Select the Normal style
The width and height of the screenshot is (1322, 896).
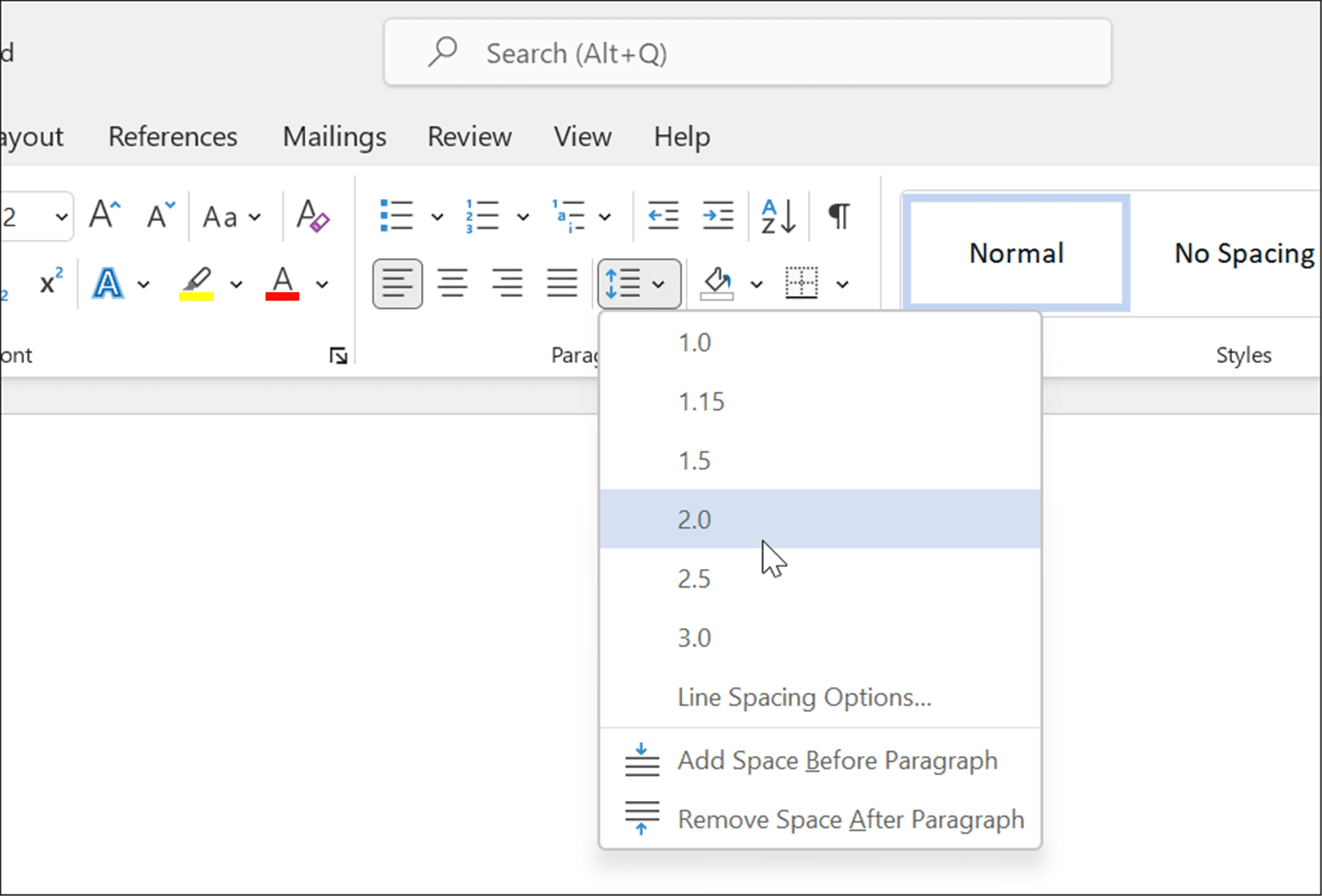click(1016, 253)
